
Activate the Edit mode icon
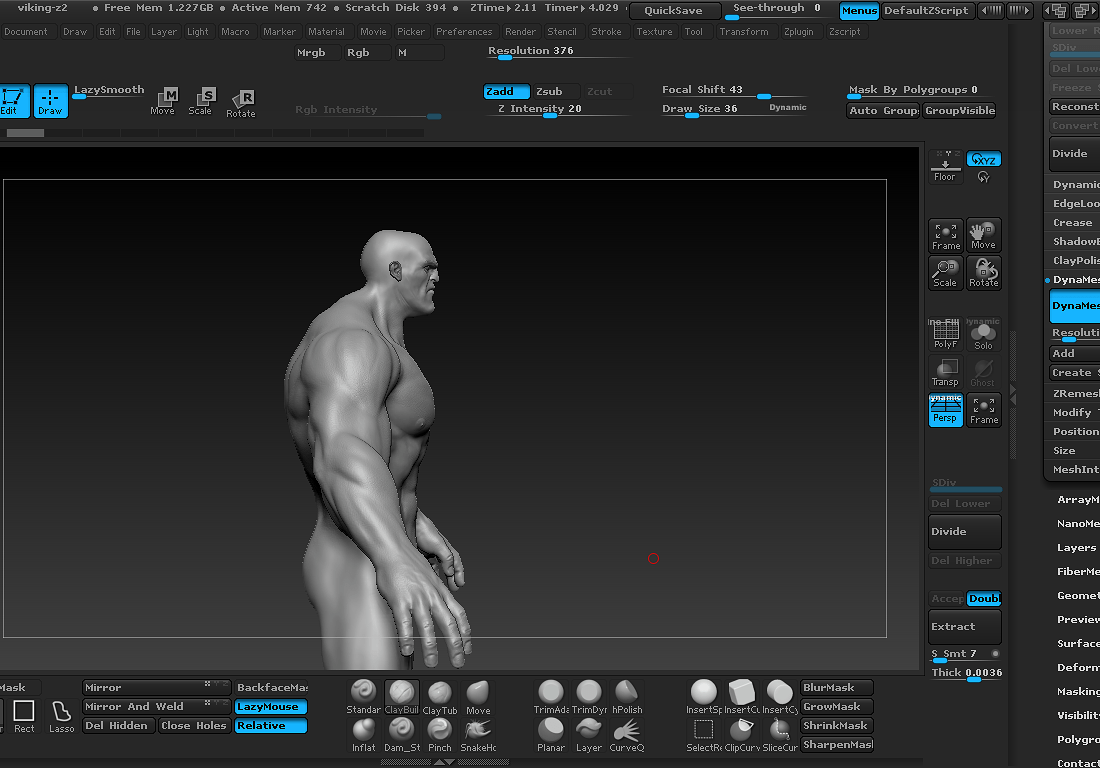tap(14, 101)
